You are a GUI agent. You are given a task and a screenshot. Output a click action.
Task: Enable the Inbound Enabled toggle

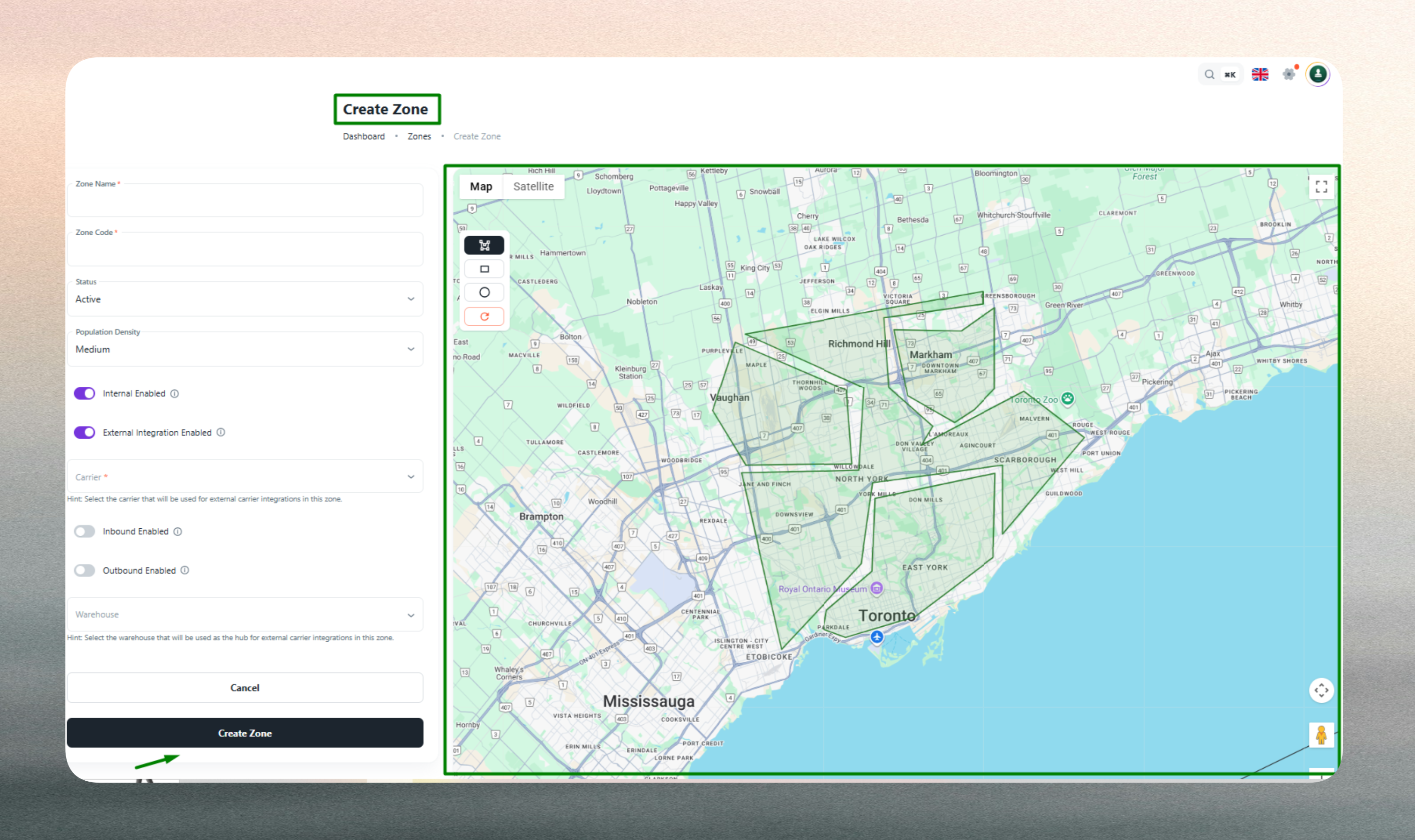coord(85,532)
